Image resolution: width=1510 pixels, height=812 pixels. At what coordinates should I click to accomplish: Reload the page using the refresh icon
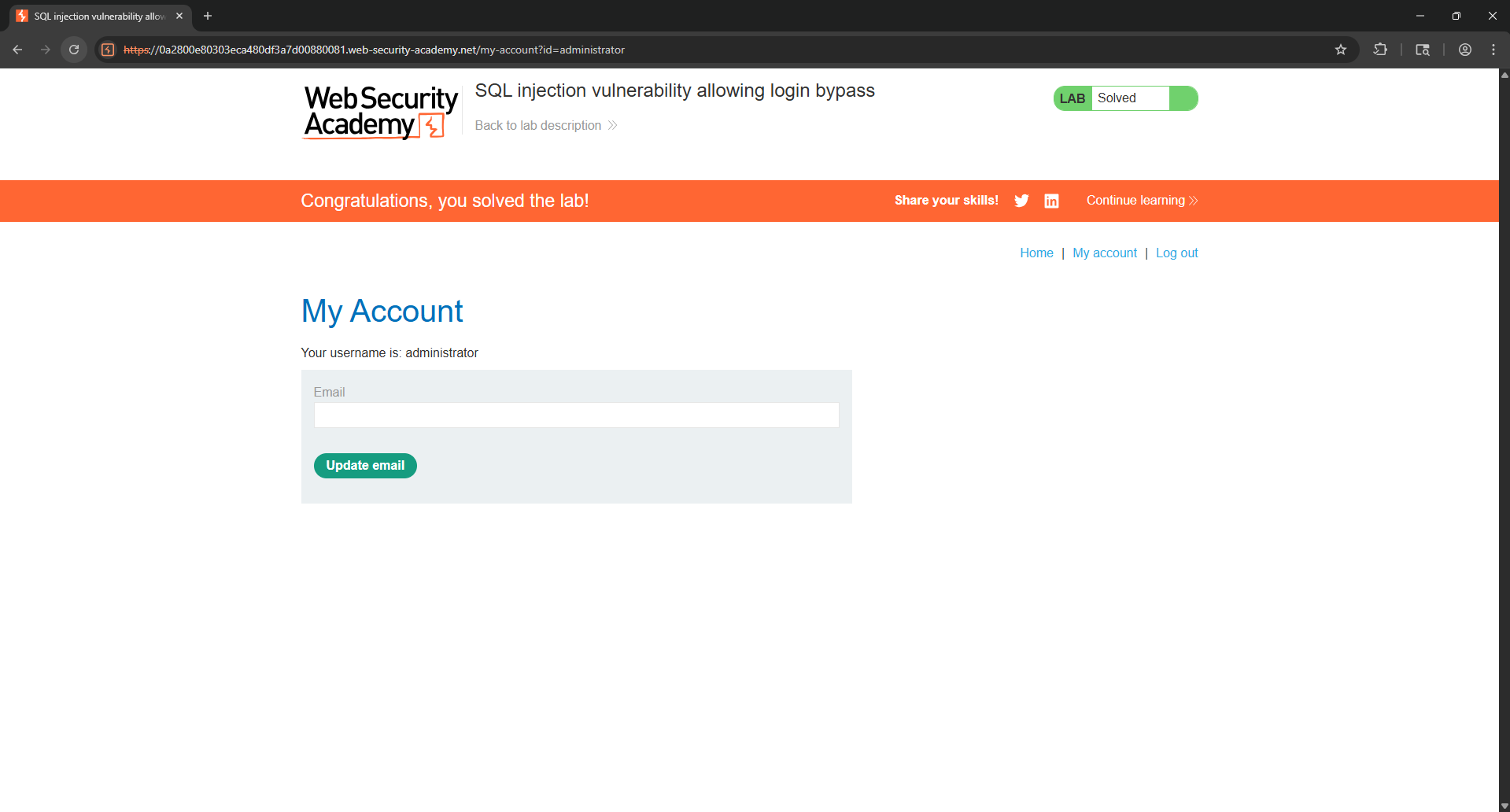73,49
